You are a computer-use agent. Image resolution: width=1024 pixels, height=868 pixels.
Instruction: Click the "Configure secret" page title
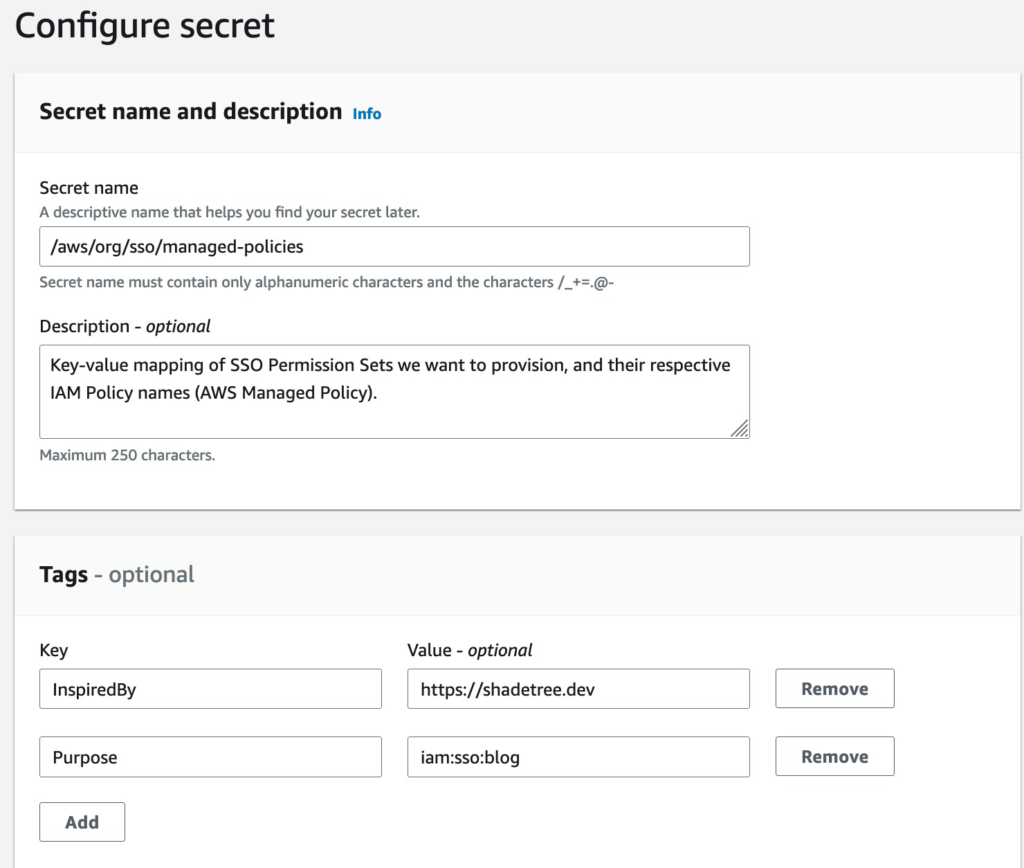point(144,25)
